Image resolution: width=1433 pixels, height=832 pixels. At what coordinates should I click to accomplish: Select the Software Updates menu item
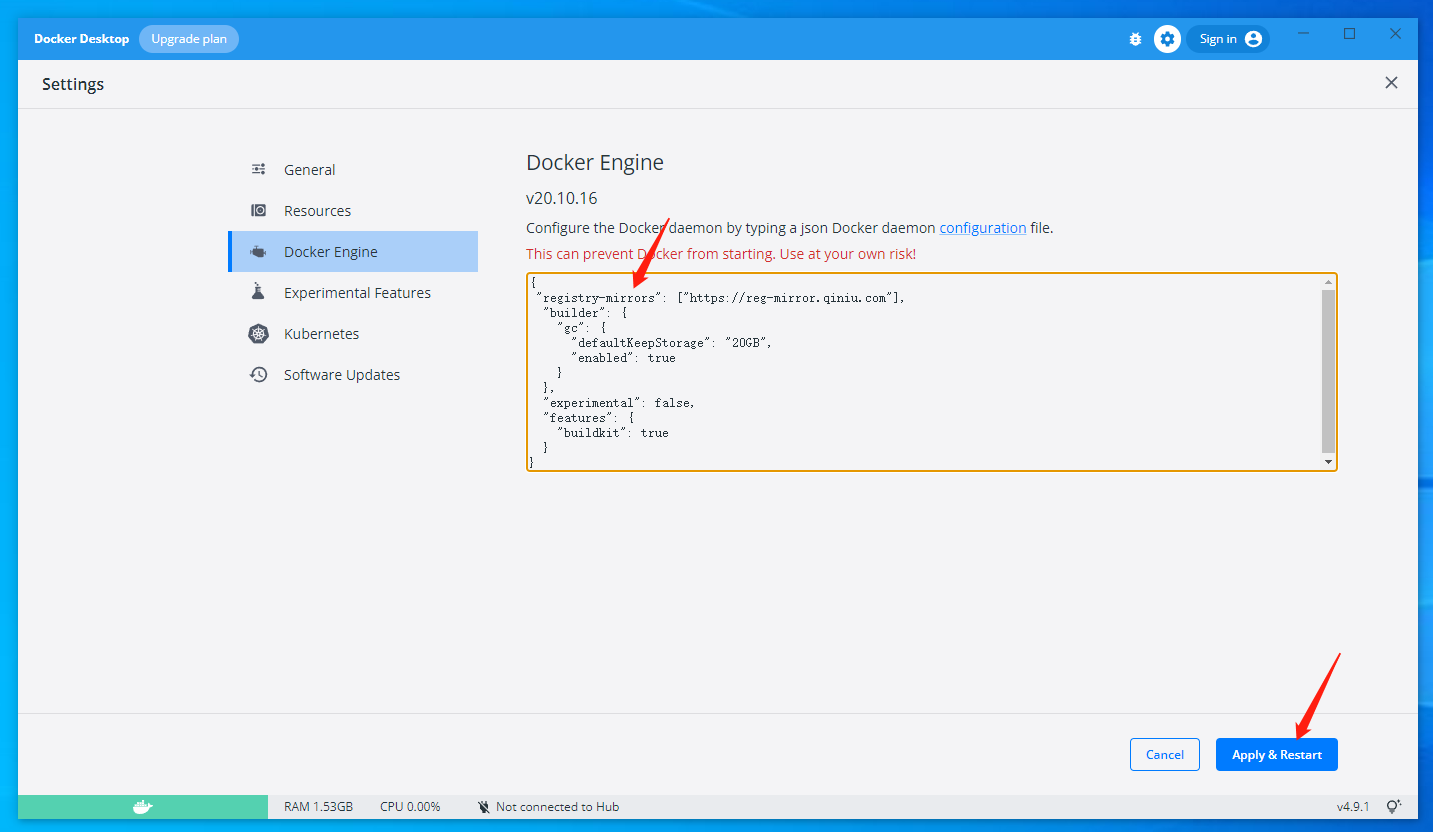pyautogui.click(x=341, y=375)
